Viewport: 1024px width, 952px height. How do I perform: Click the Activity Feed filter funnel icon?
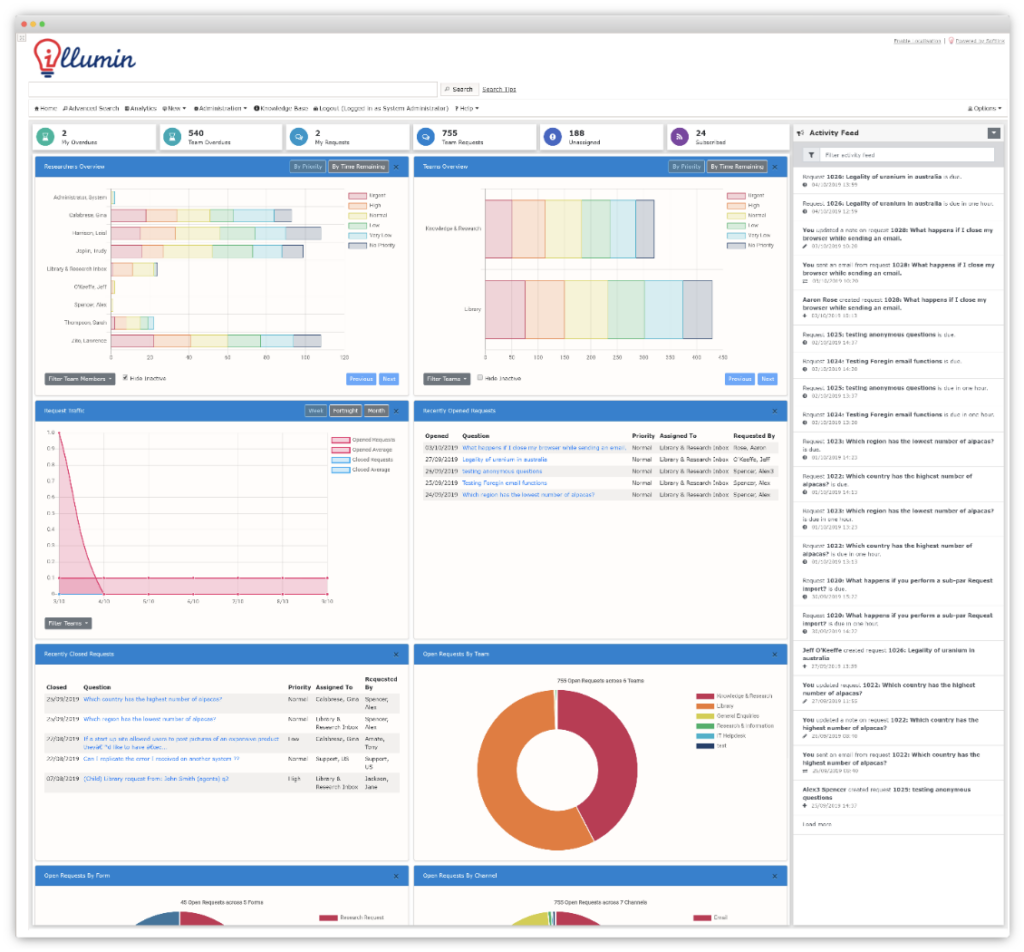tap(811, 156)
